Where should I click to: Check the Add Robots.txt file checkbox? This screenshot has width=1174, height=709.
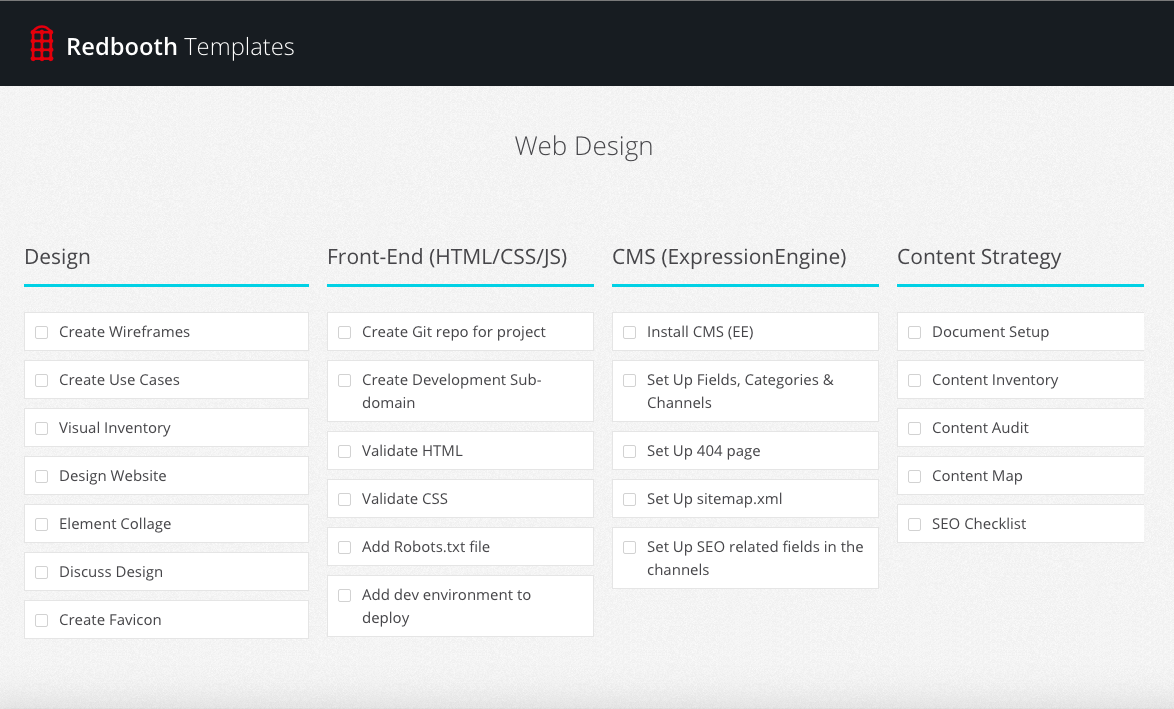[344, 547]
